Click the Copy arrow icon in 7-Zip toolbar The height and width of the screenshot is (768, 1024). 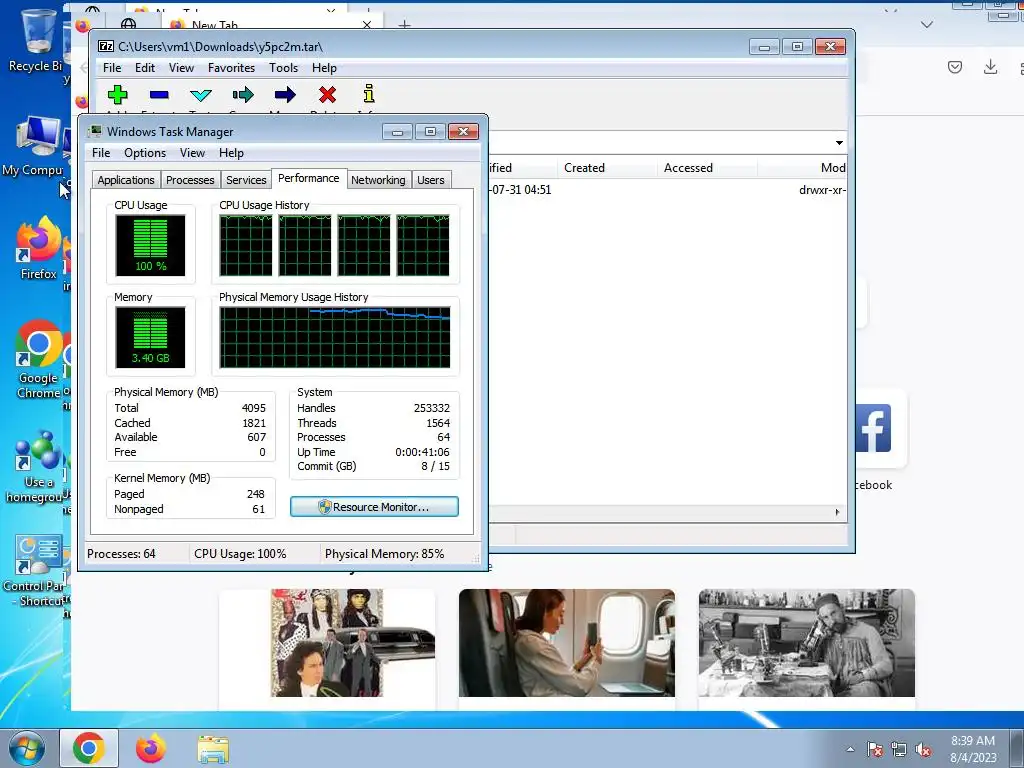click(243, 95)
